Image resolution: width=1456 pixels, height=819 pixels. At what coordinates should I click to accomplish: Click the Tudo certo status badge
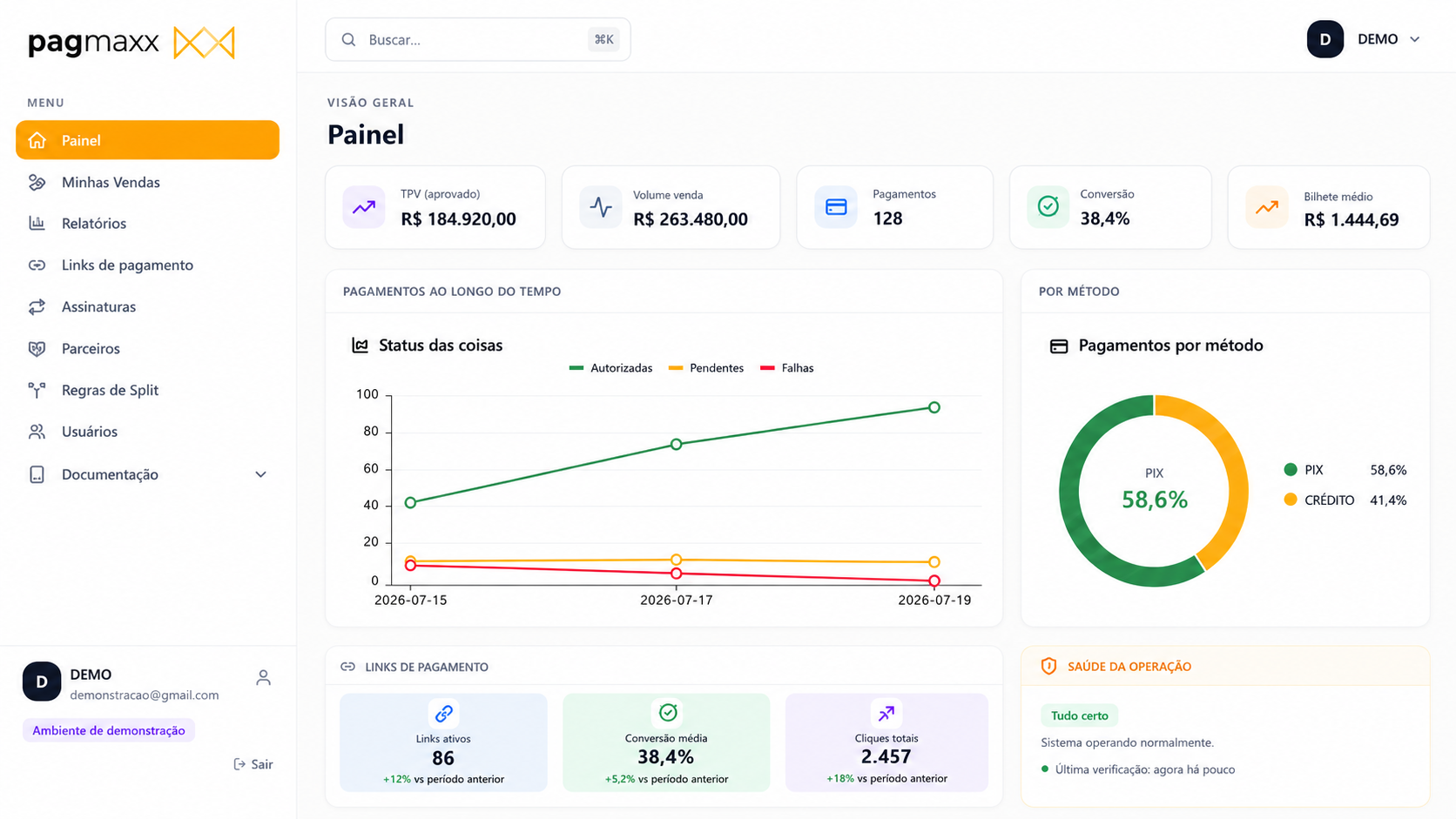(1080, 715)
